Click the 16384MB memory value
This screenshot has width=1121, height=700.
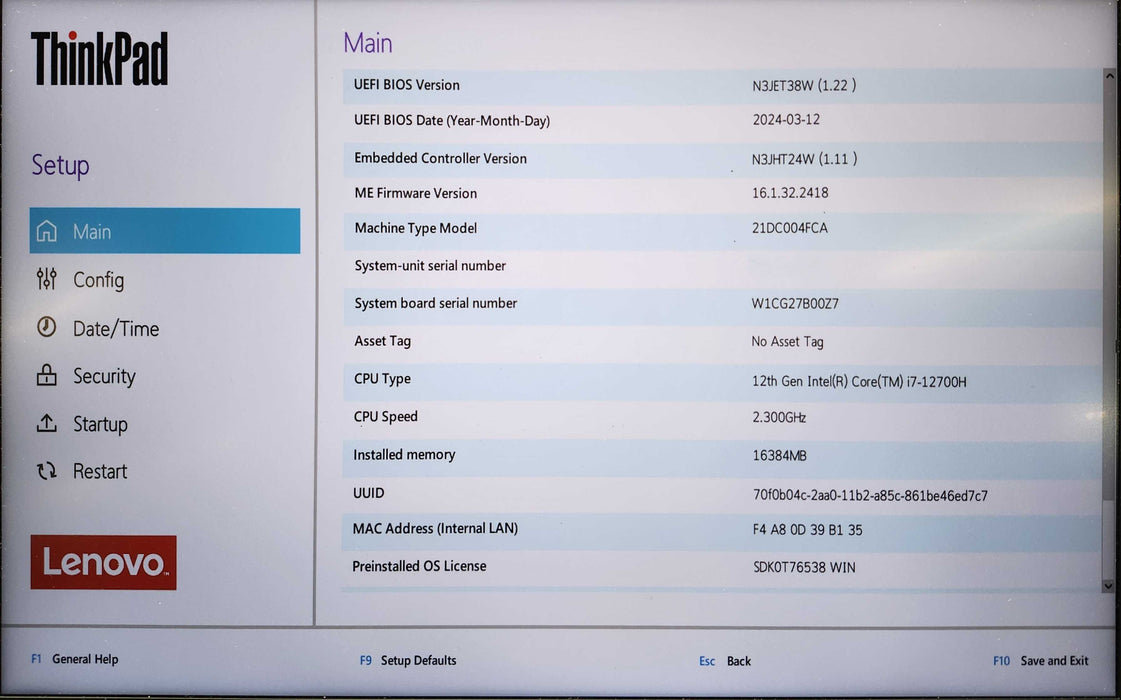click(779, 455)
